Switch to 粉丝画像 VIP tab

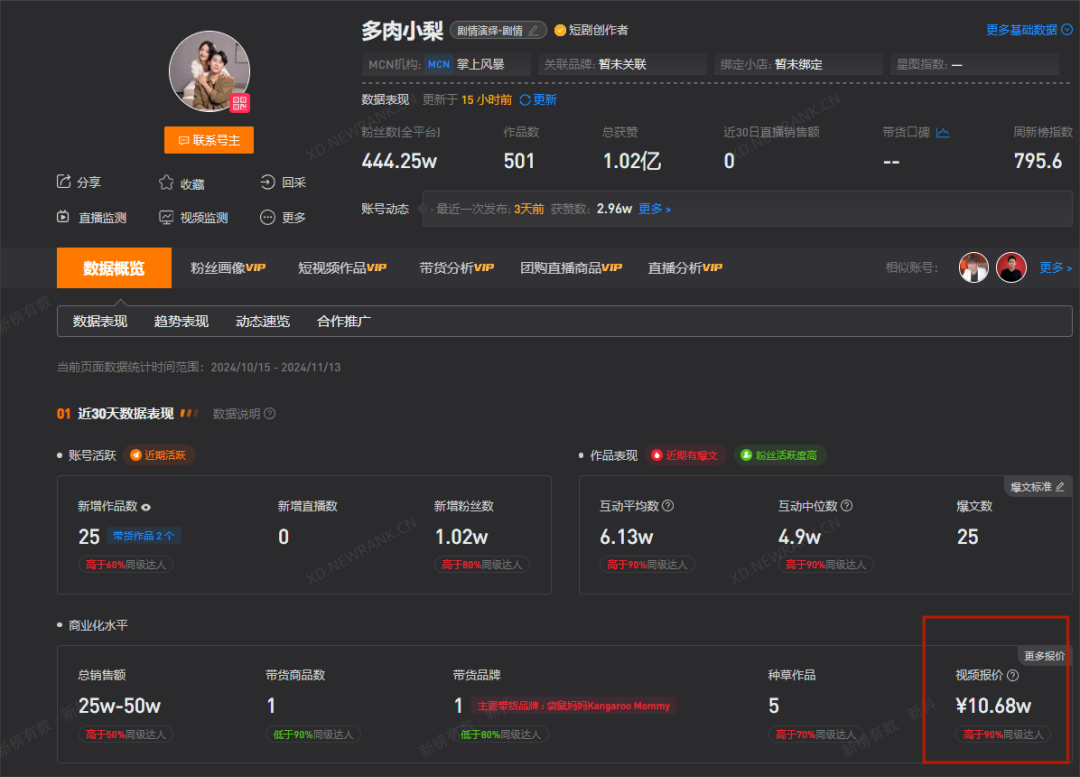click(x=228, y=267)
